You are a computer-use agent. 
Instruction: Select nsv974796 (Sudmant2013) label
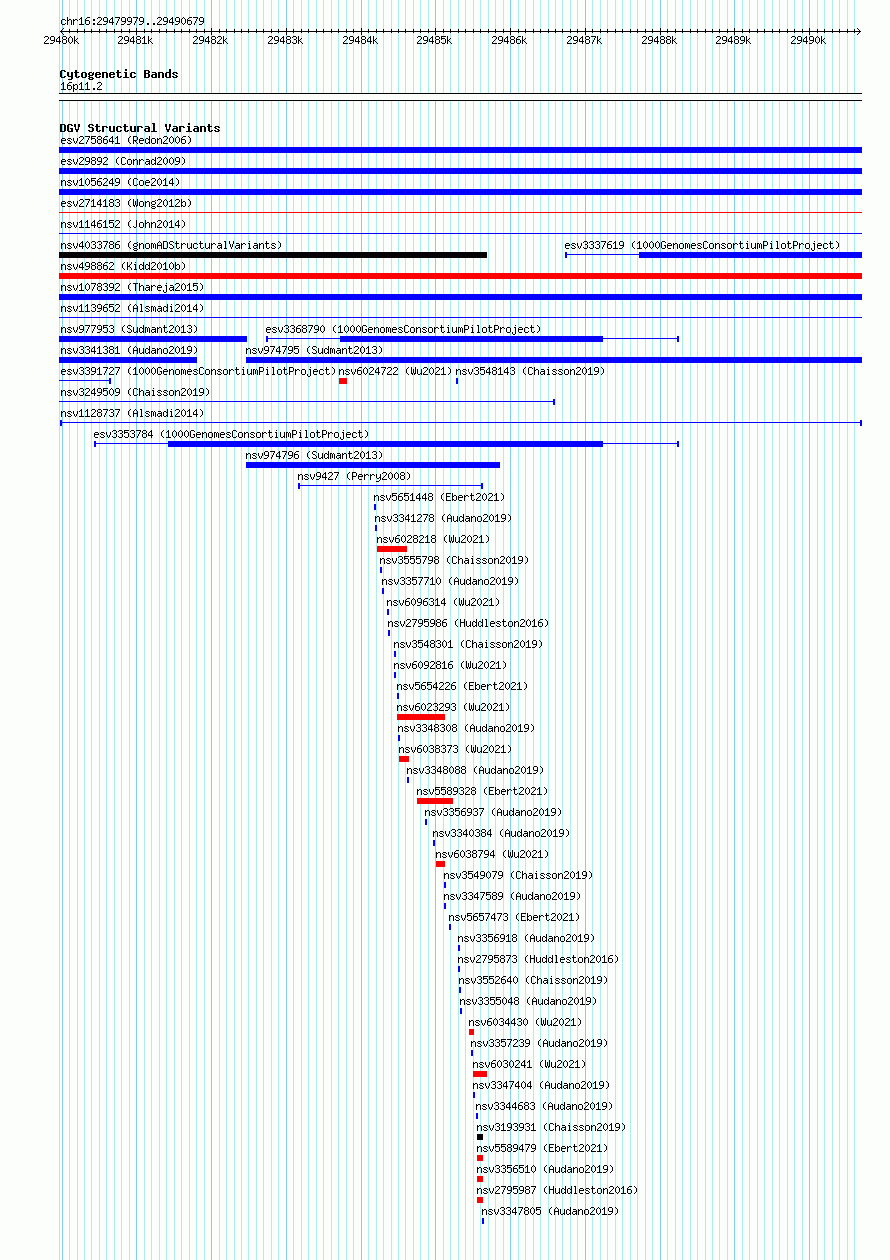click(x=315, y=455)
